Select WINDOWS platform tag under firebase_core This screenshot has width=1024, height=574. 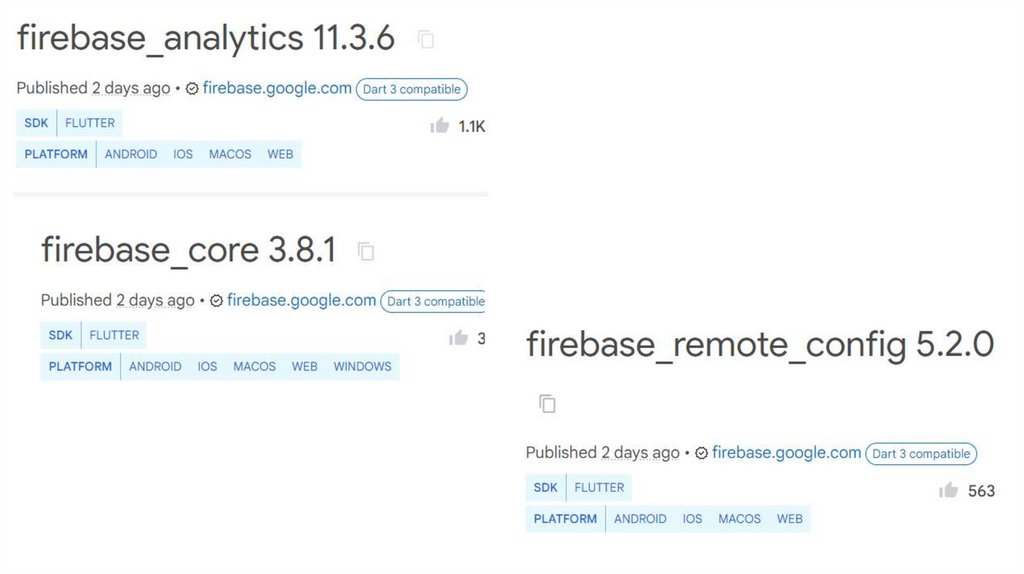coord(362,367)
